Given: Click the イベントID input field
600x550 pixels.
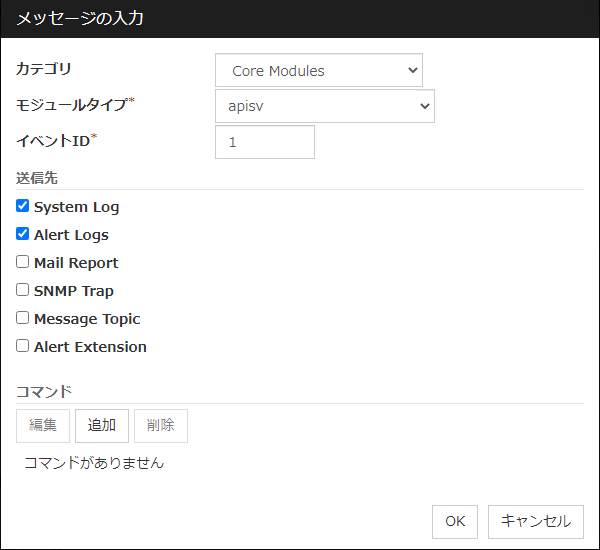Looking at the screenshot, I should 264,142.
